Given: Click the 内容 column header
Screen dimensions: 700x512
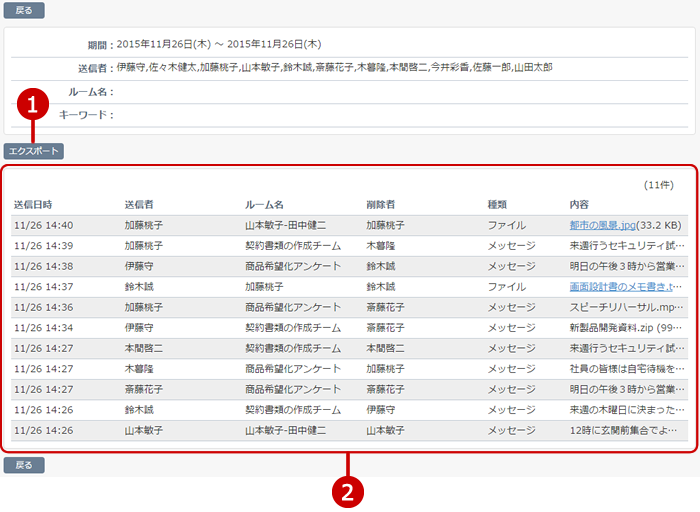Looking at the screenshot, I should point(579,205).
